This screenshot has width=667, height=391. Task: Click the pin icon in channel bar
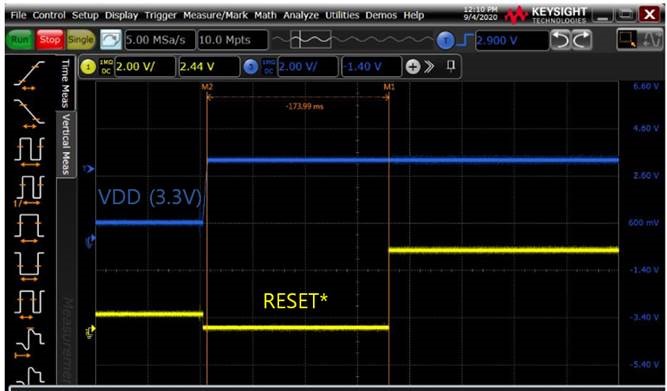451,66
